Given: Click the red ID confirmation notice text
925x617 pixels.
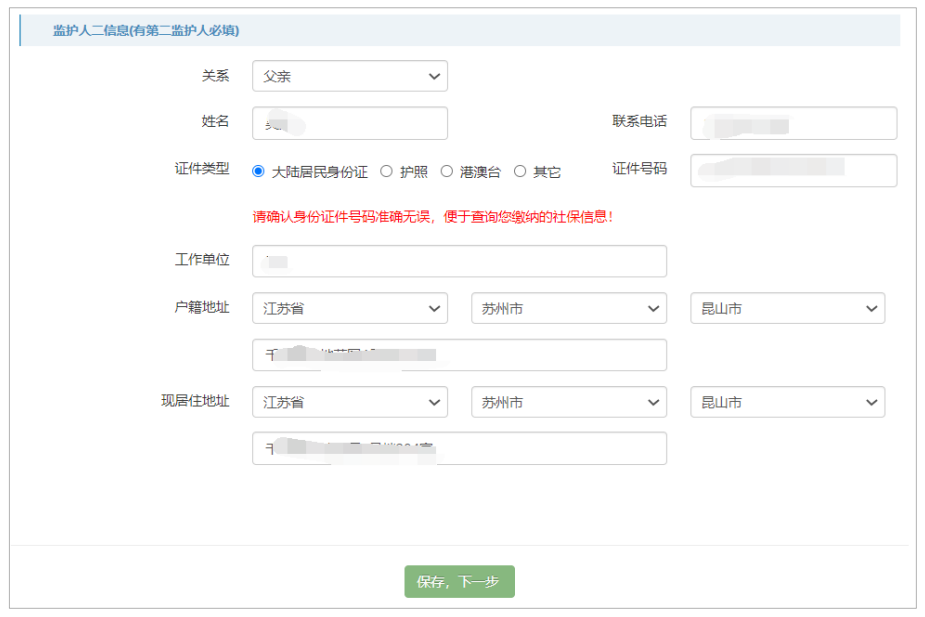Looking at the screenshot, I should 432,216.
